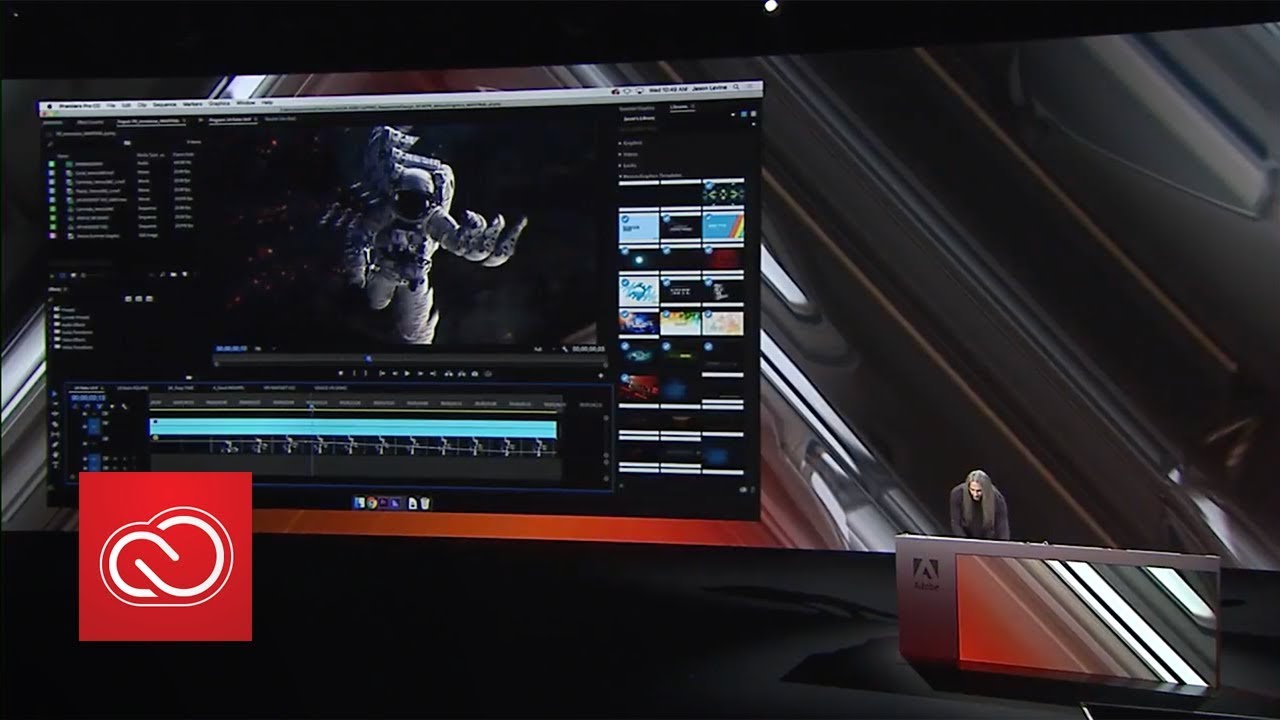Open Program monitor zoom level dropdown
Screen dimensions: 1280x720
(x=267, y=348)
